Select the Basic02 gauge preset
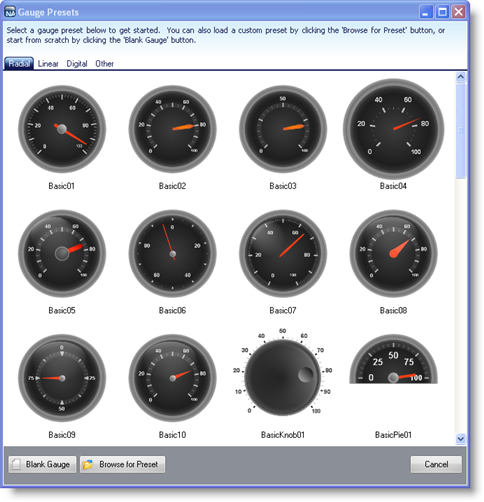The height and width of the screenshot is (502, 484). (x=172, y=129)
